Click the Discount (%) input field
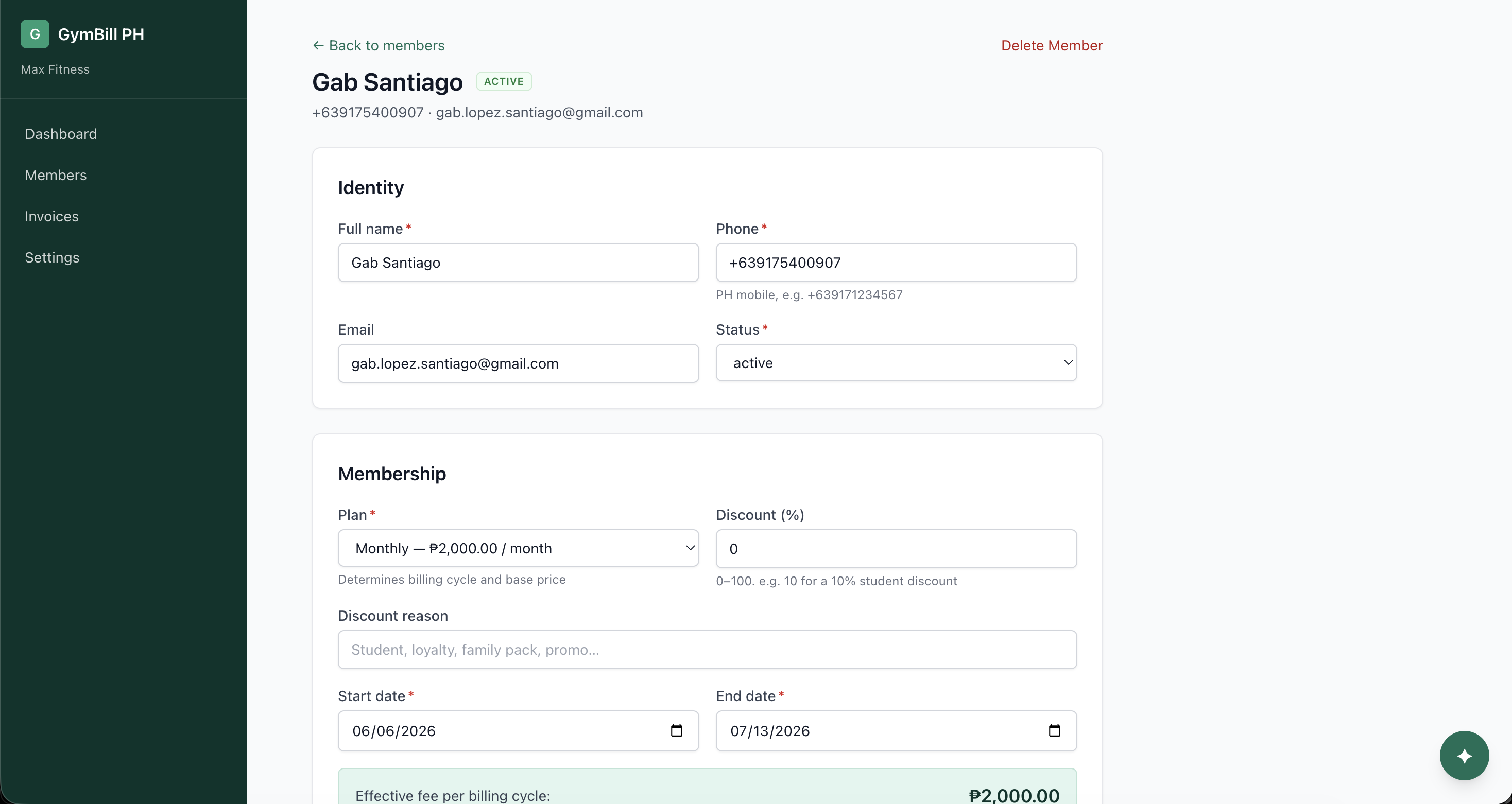Image resolution: width=1512 pixels, height=804 pixels. pyautogui.click(x=896, y=549)
